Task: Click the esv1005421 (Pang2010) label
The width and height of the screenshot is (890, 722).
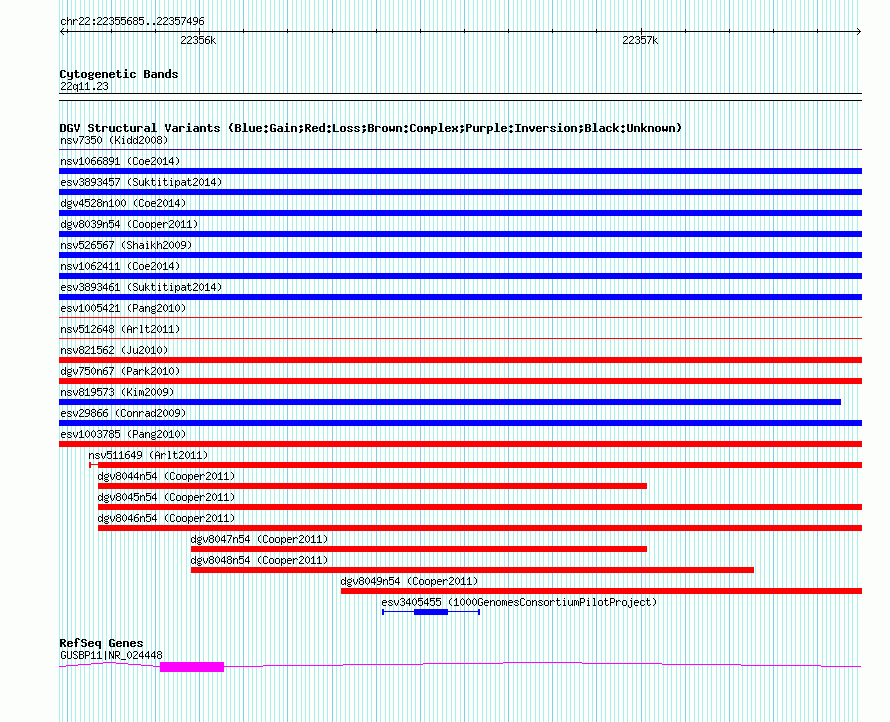Action: pos(123,308)
